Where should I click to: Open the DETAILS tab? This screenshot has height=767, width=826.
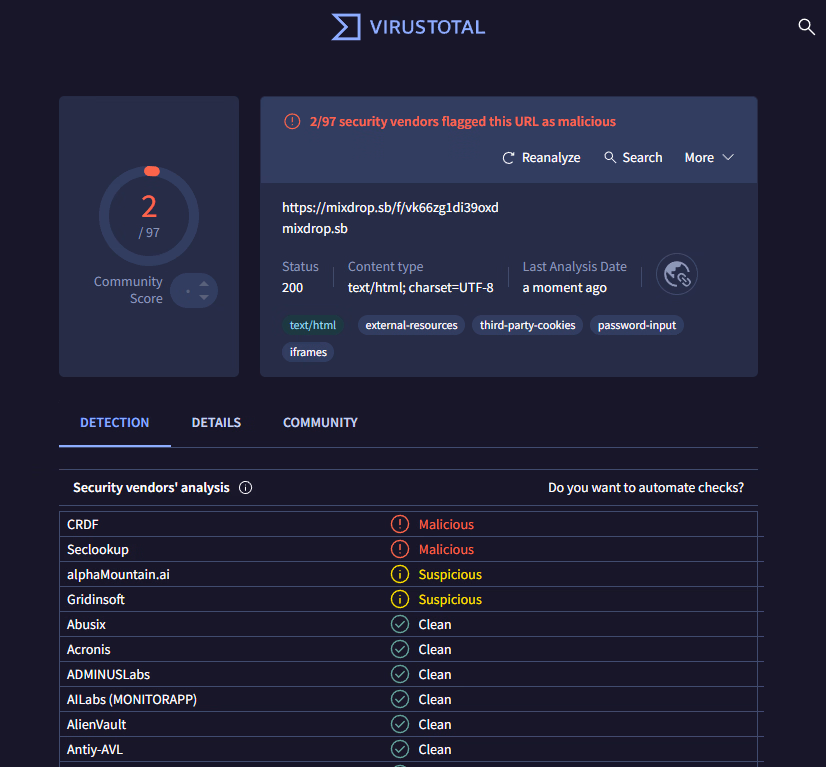(216, 422)
